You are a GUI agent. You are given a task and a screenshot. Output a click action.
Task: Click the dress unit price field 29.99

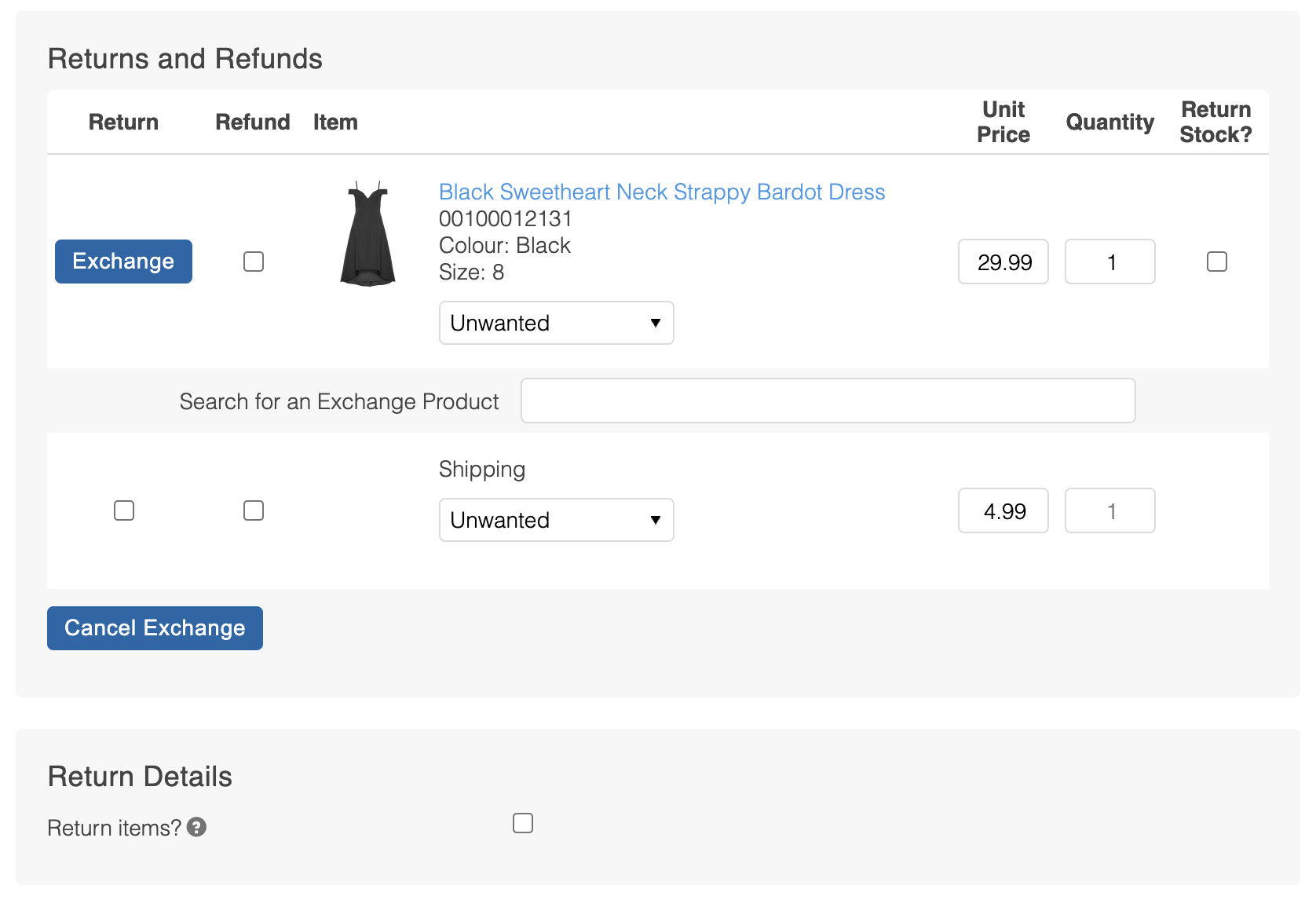(1003, 262)
